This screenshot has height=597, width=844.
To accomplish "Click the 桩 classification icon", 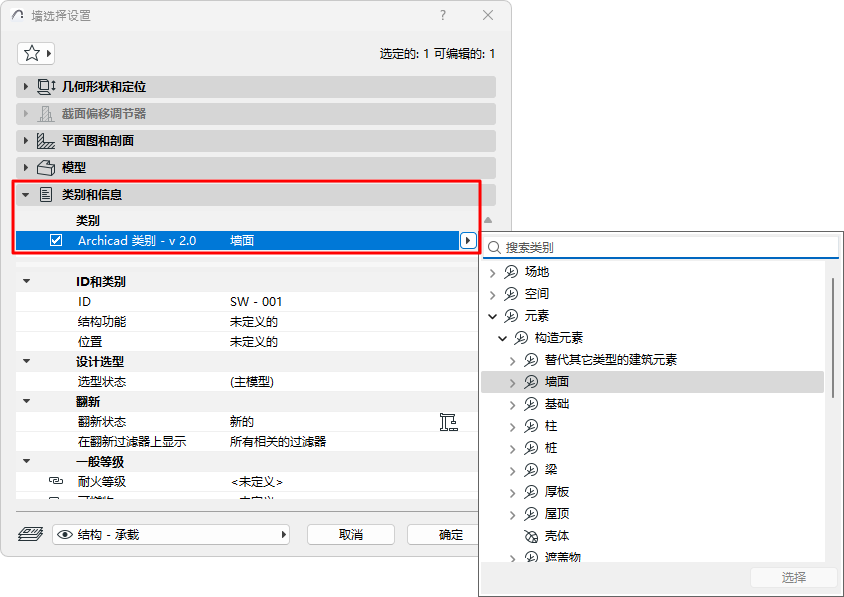I will click(x=531, y=448).
